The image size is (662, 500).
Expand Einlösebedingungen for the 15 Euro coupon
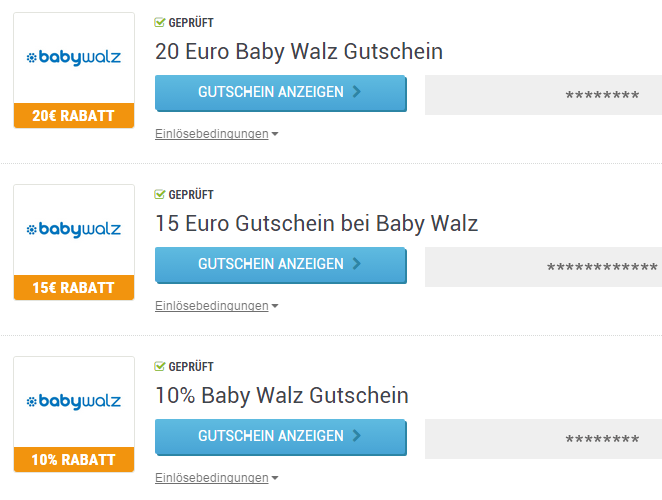point(217,306)
